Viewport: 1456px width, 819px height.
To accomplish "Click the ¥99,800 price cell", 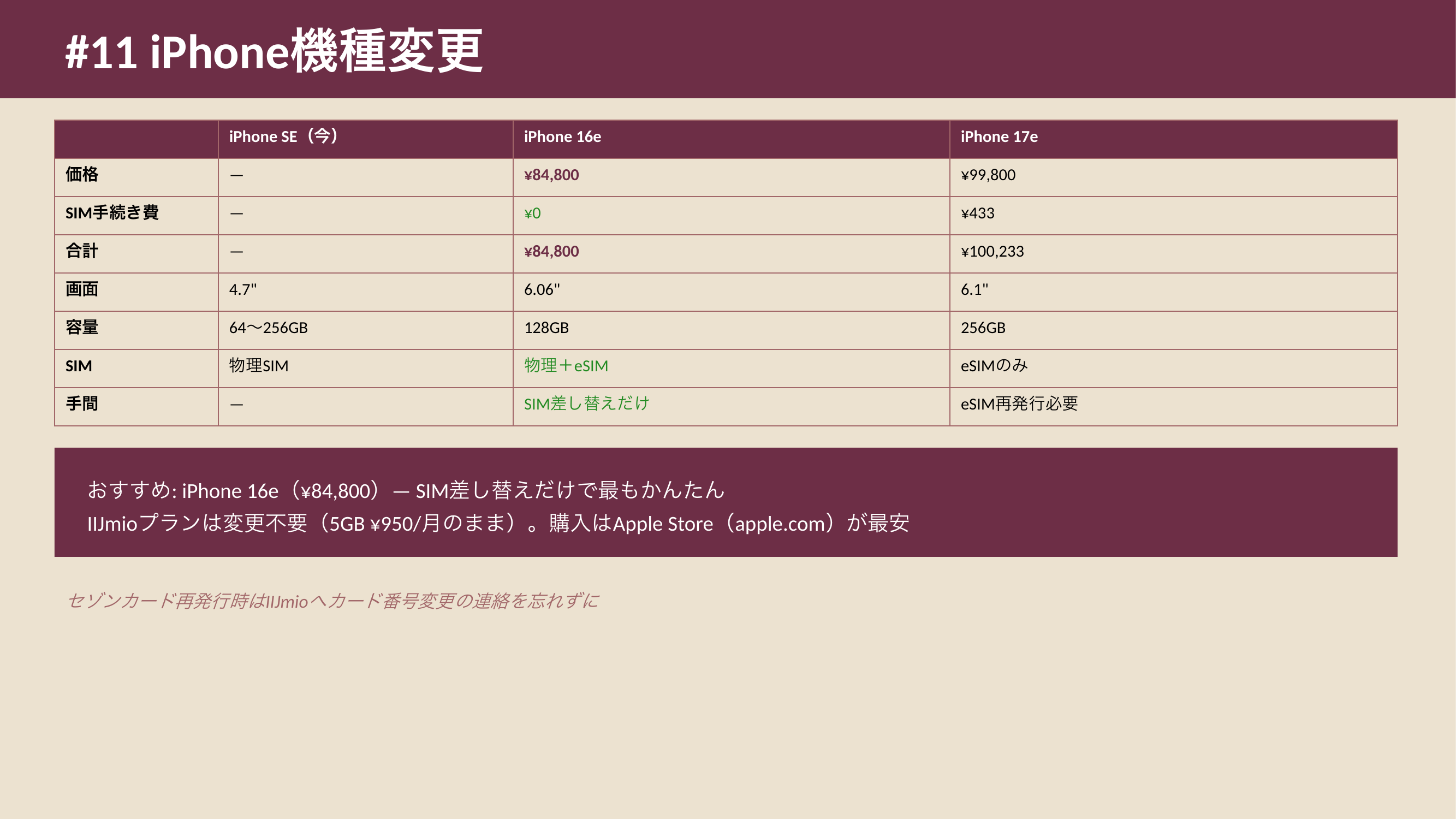I will [x=988, y=175].
